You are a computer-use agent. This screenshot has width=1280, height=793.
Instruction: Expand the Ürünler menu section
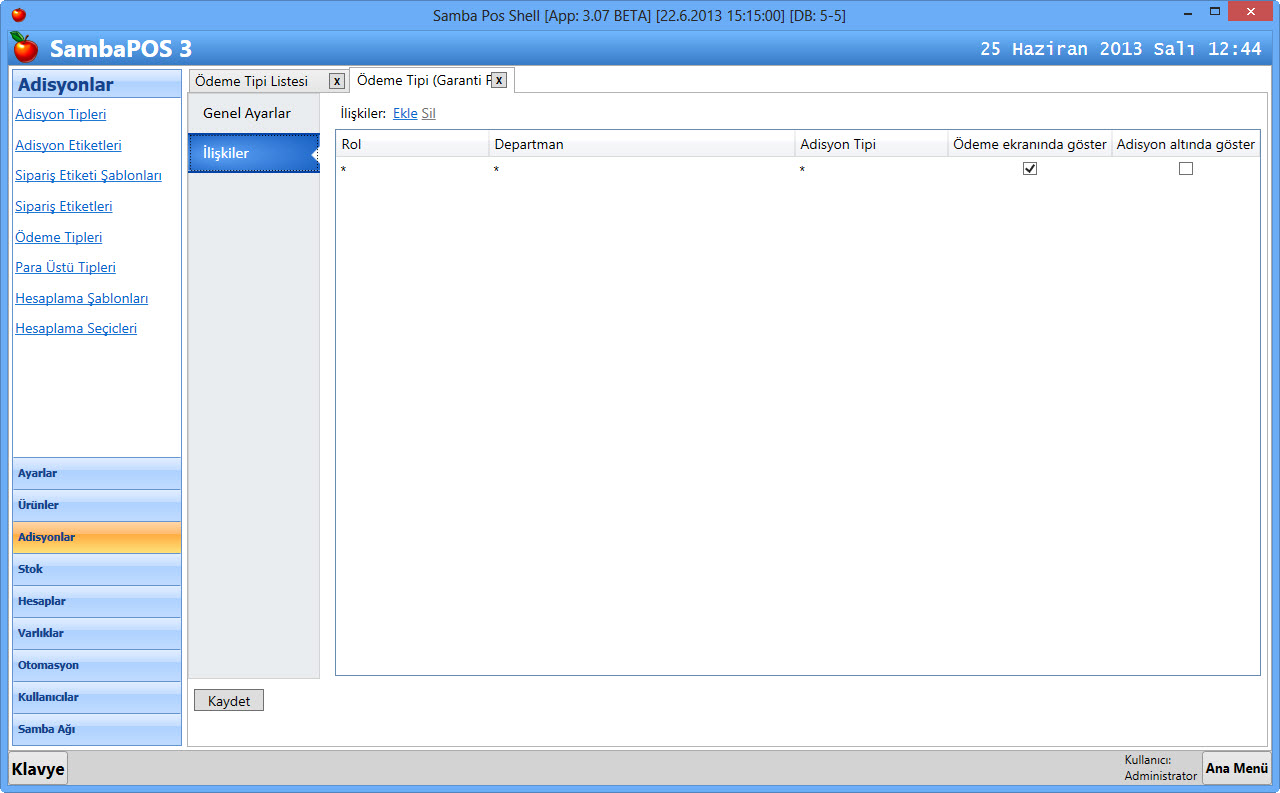[x=97, y=505]
